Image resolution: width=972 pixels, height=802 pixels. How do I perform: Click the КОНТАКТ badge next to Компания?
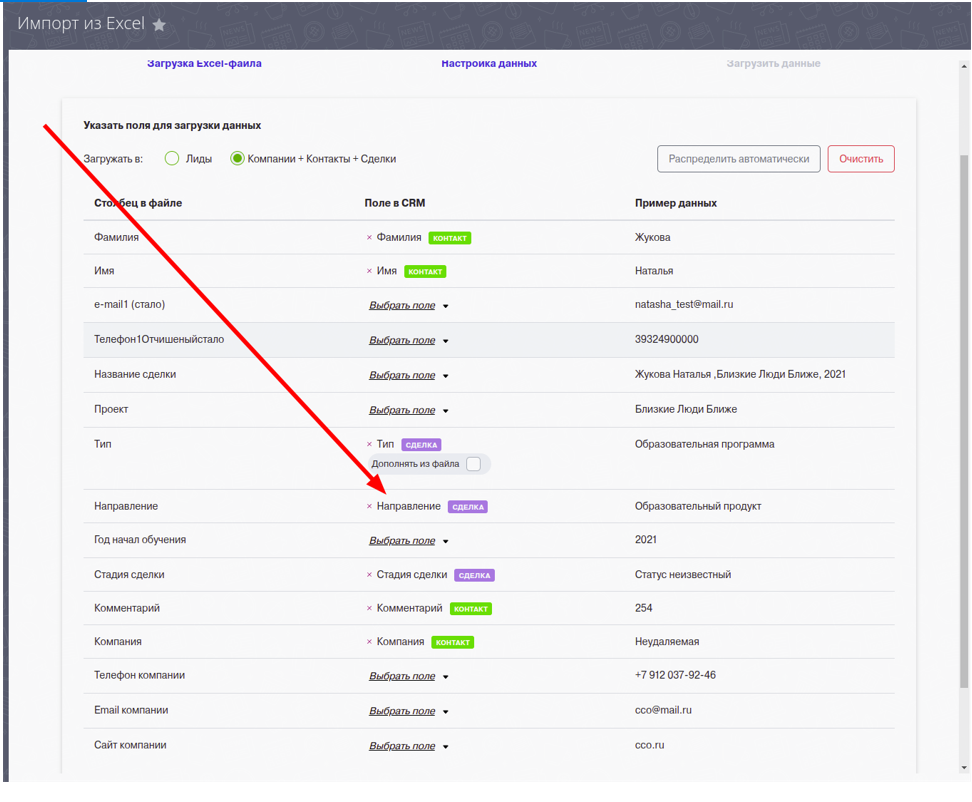pos(453,642)
